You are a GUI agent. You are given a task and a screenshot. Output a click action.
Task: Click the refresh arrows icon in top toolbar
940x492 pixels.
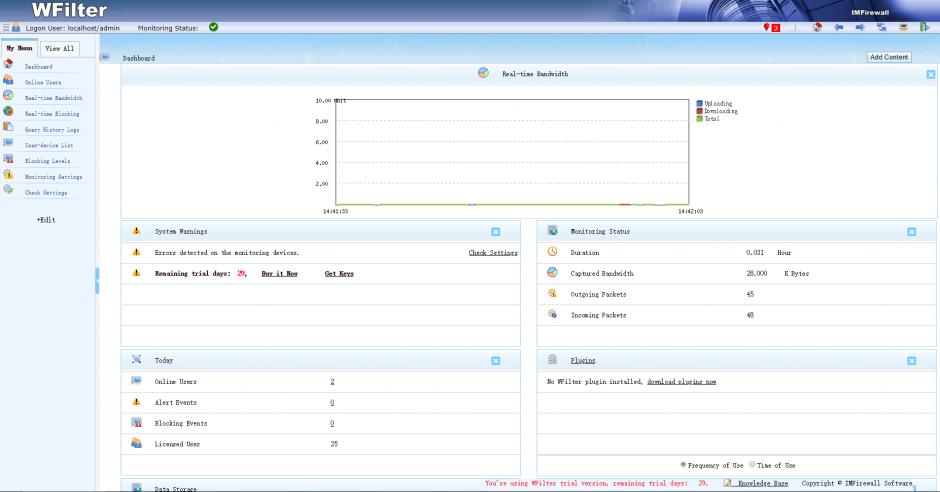click(881, 27)
